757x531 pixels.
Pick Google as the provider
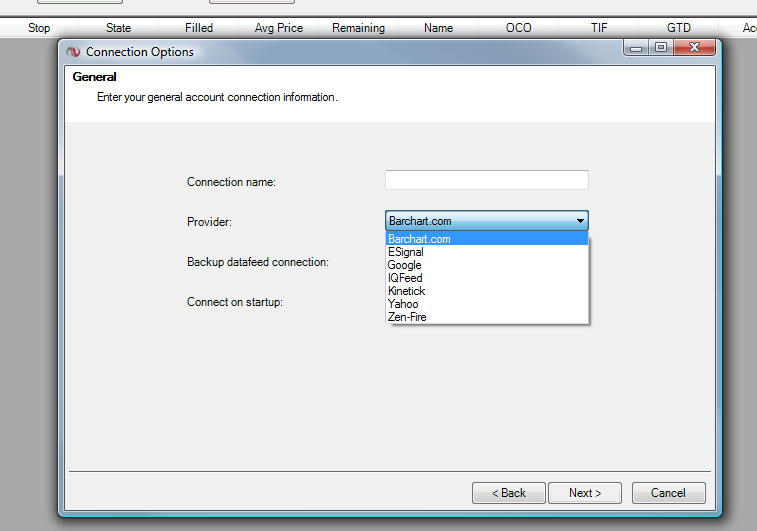487,265
